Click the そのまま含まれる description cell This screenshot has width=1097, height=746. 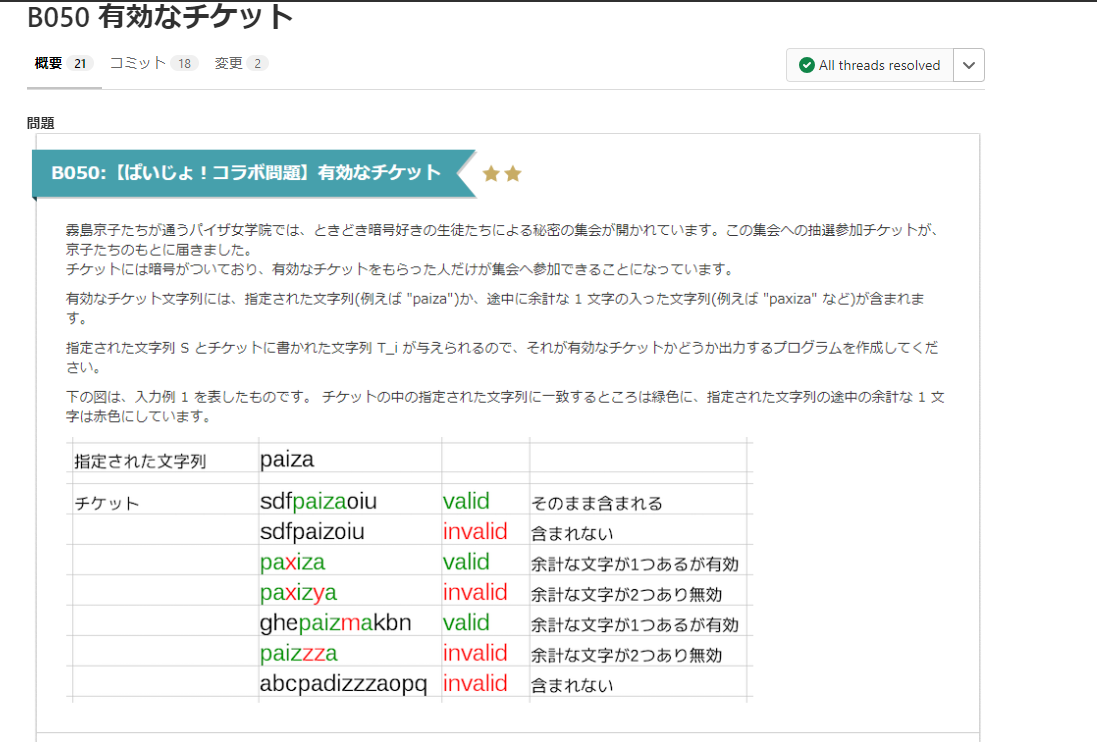[x=596, y=503]
